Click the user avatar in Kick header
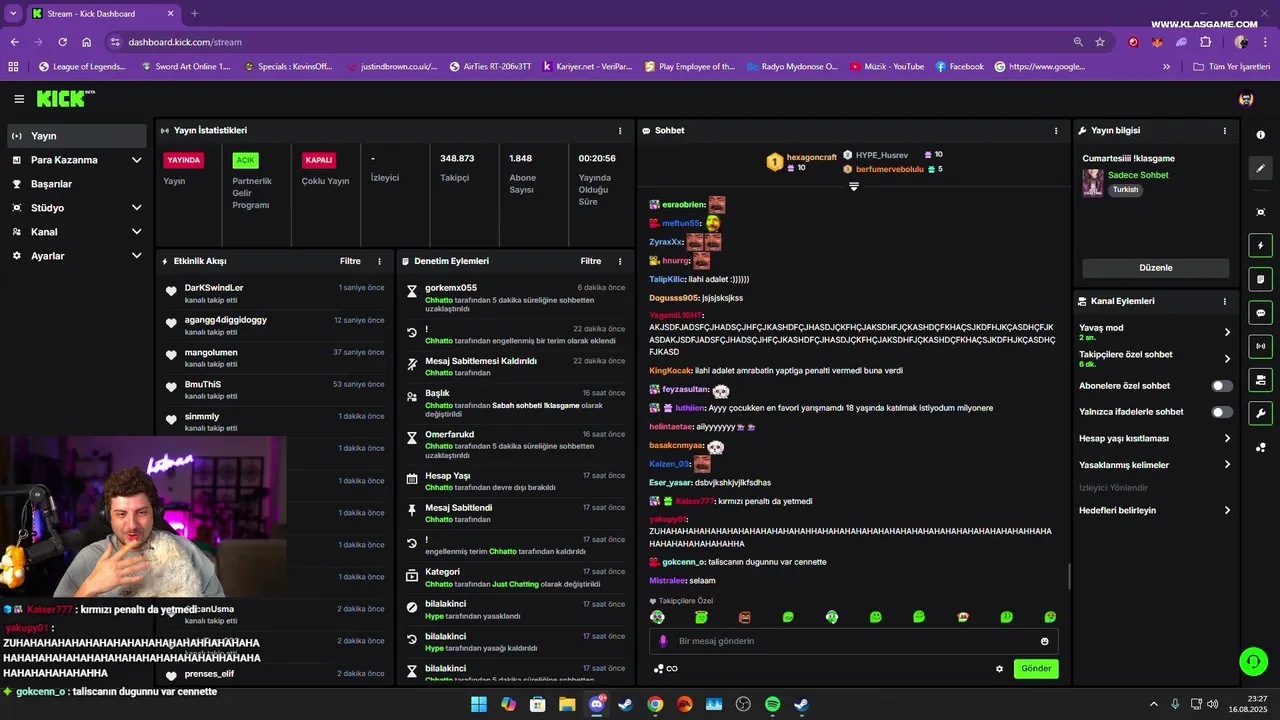Viewport: 1280px width, 720px height. click(1246, 99)
